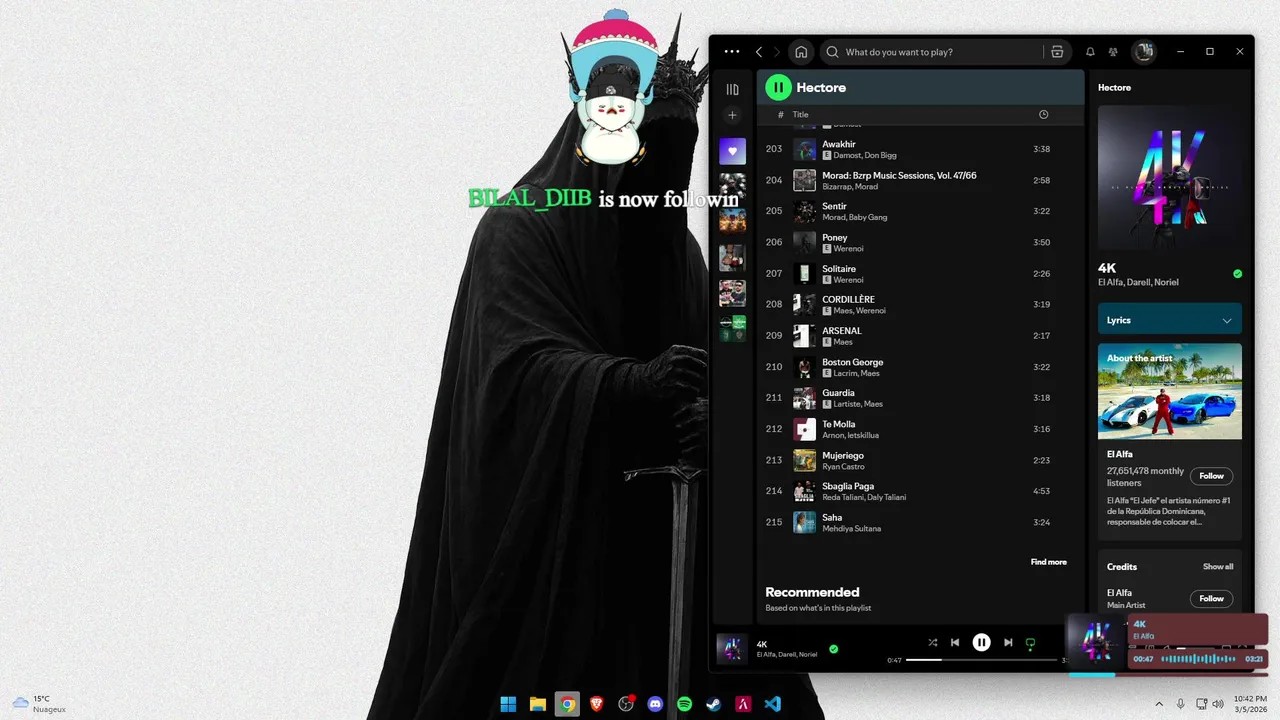Screen dimensions: 1280x720
Task: Open the user profile avatar menu
Action: tap(1144, 52)
